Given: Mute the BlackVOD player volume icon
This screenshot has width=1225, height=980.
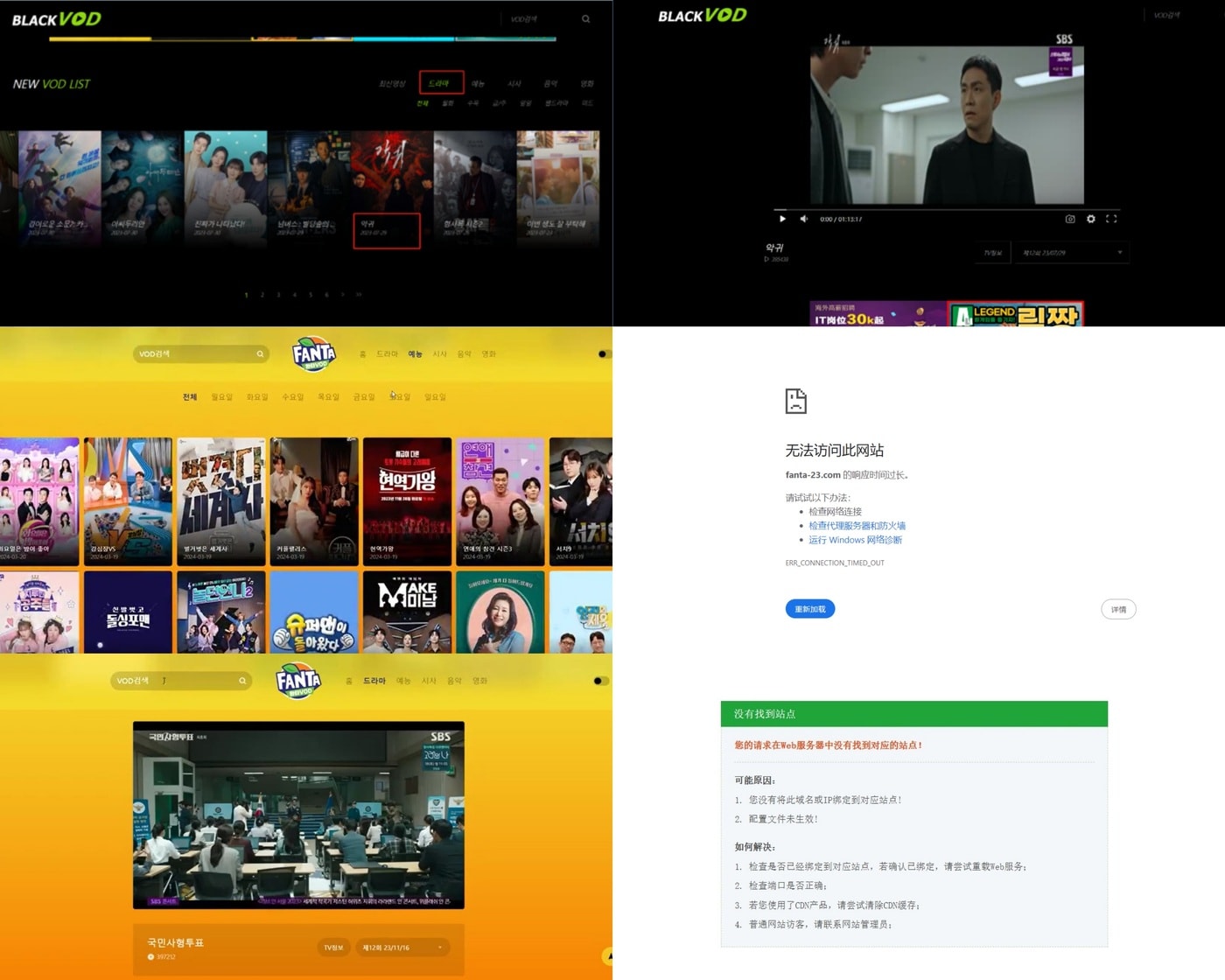Looking at the screenshot, I should 804,219.
